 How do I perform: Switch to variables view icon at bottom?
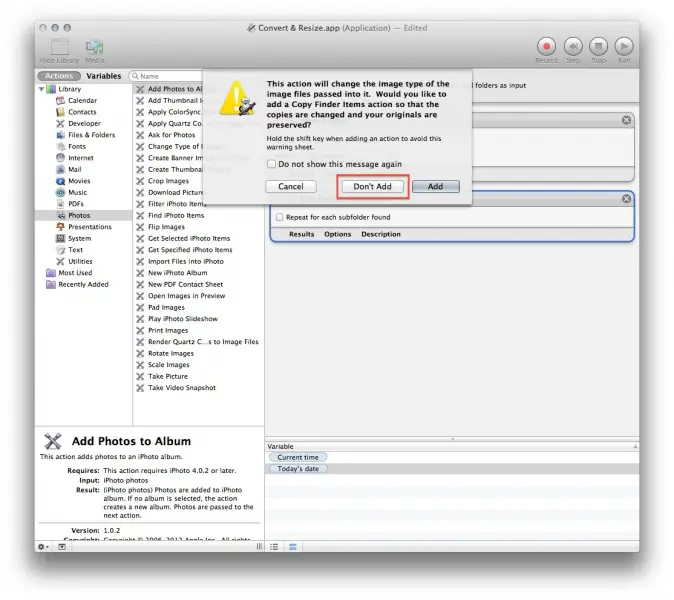[293, 547]
